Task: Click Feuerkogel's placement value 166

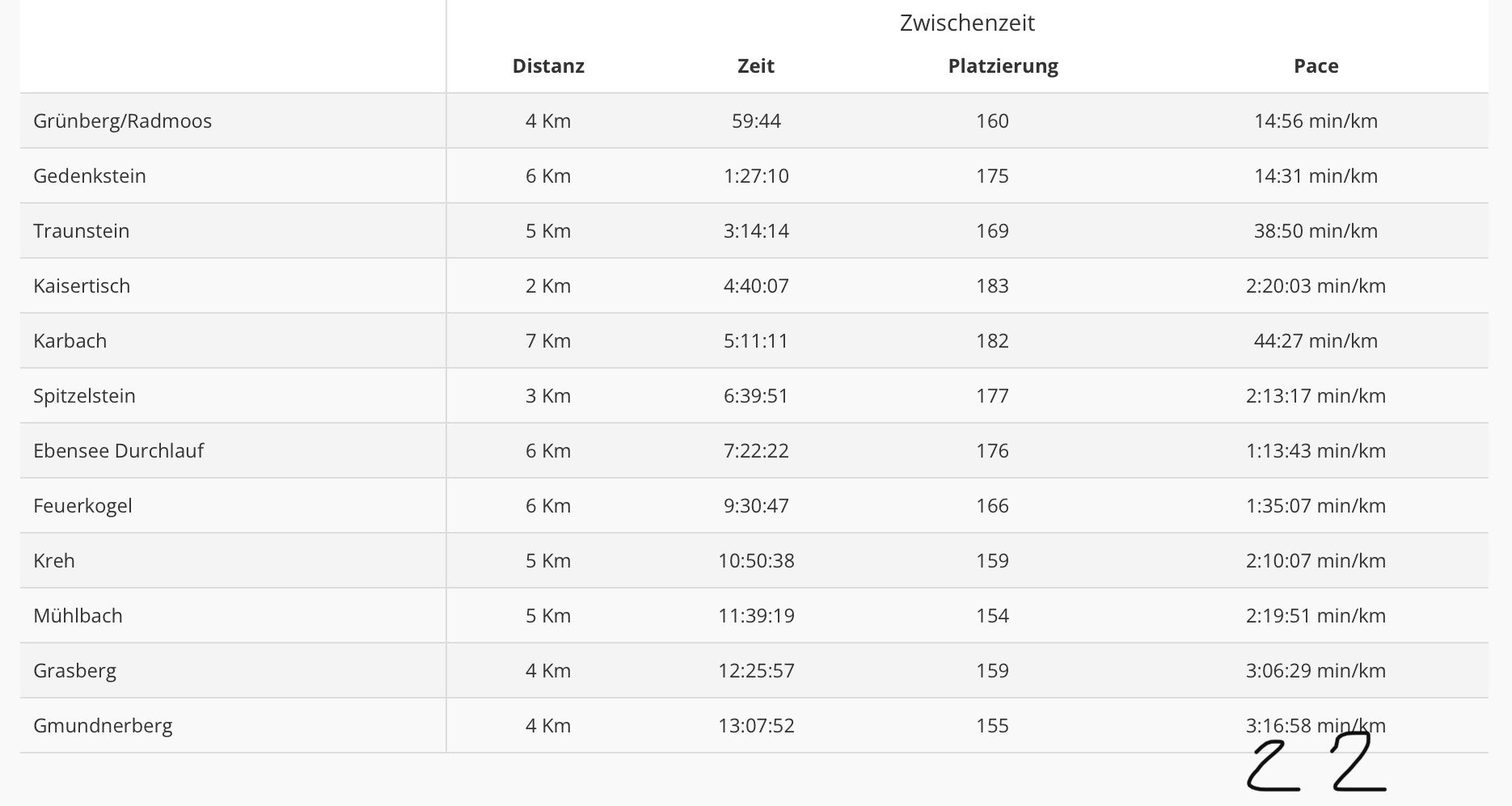Action: 992,506
